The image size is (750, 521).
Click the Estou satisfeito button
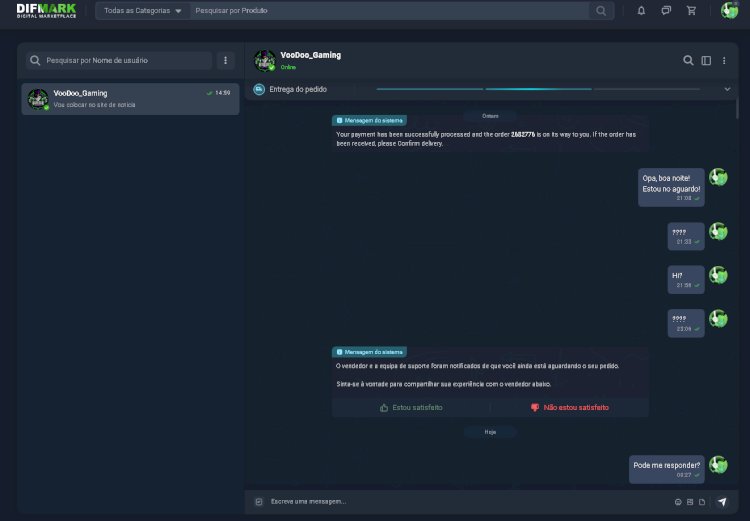(411, 407)
